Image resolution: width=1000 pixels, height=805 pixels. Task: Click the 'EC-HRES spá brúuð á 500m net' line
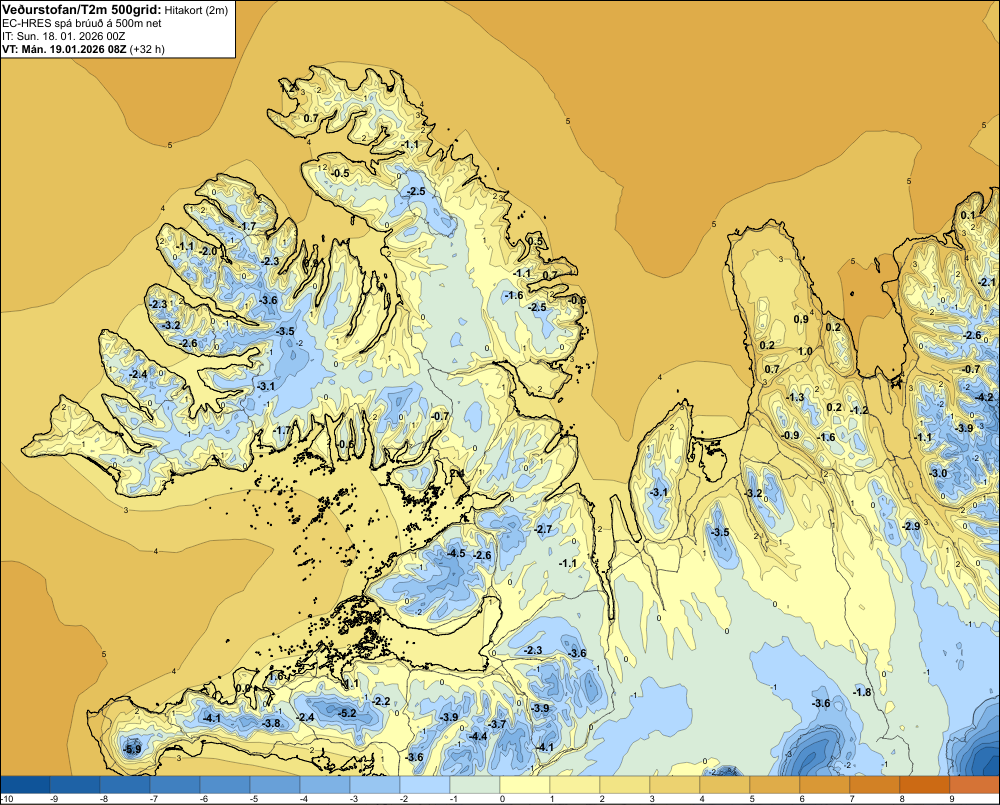pos(82,23)
